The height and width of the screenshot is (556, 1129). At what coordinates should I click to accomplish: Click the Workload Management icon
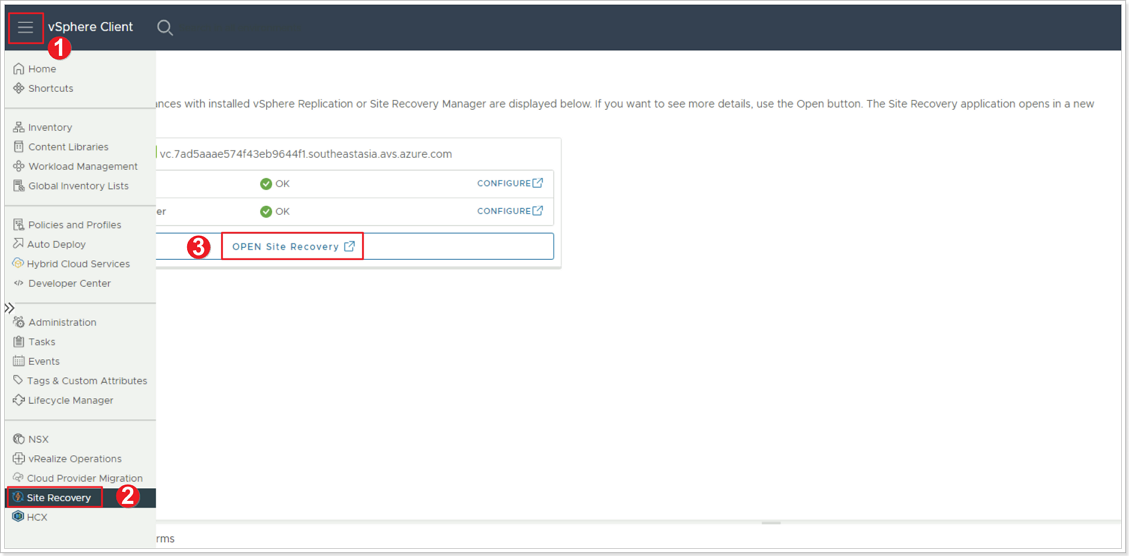click(x=19, y=166)
